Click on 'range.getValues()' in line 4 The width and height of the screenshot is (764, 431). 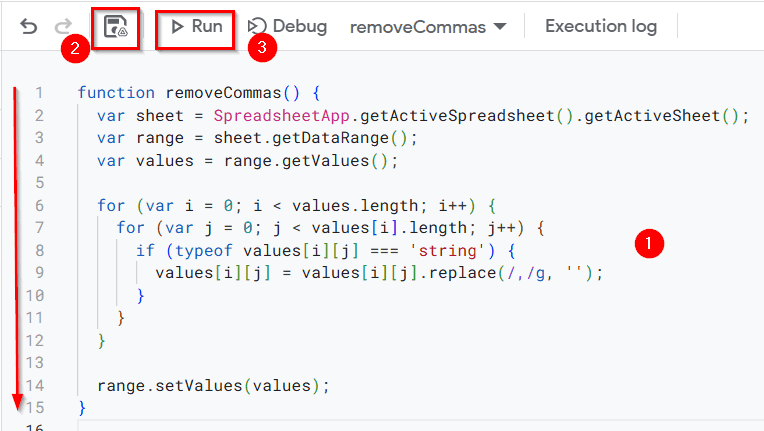coord(306,161)
